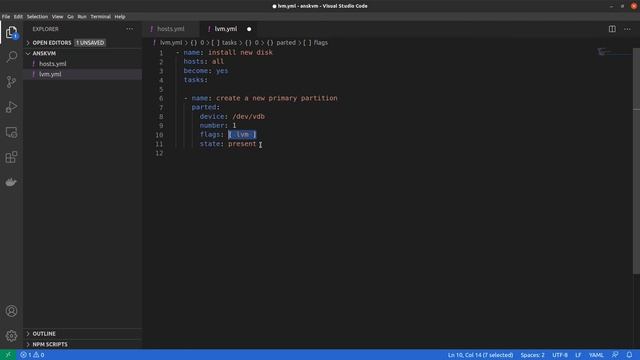Click empty line number 12 in gutter
Screen dimensions: 640x360
pyautogui.click(x=159, y=153)
